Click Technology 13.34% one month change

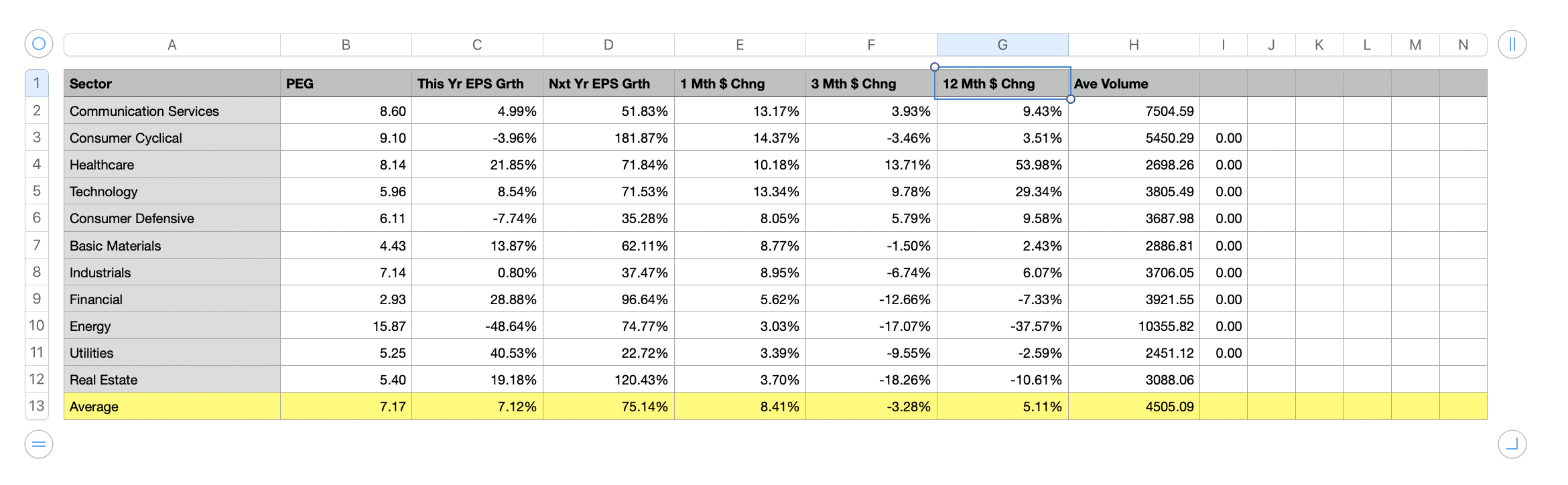tap(740, 191)
